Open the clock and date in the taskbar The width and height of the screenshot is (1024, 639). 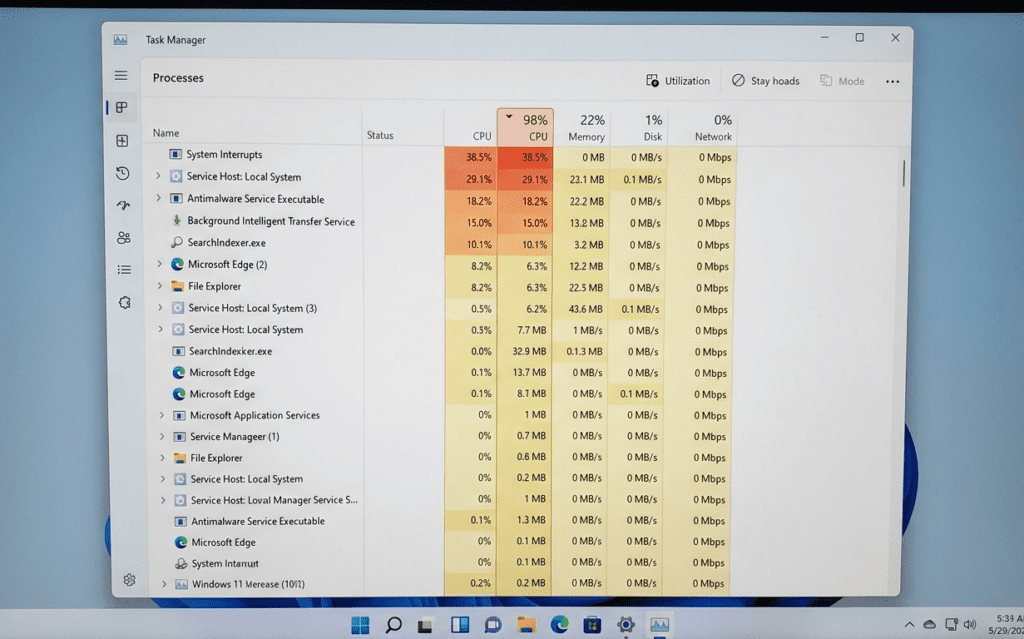point(1006,624)
